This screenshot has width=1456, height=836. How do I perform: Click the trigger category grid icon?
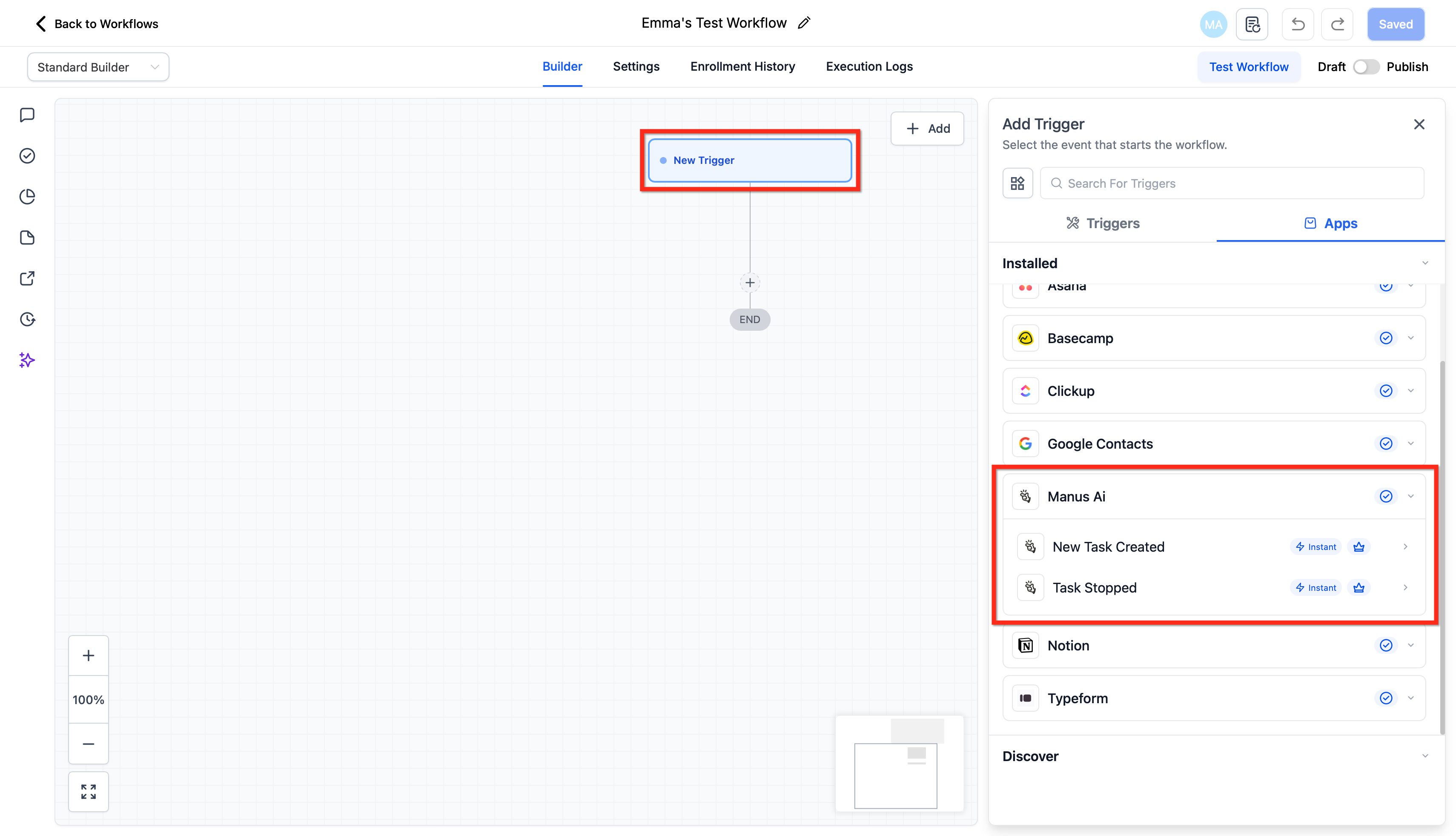click(x=1017, y=183)
